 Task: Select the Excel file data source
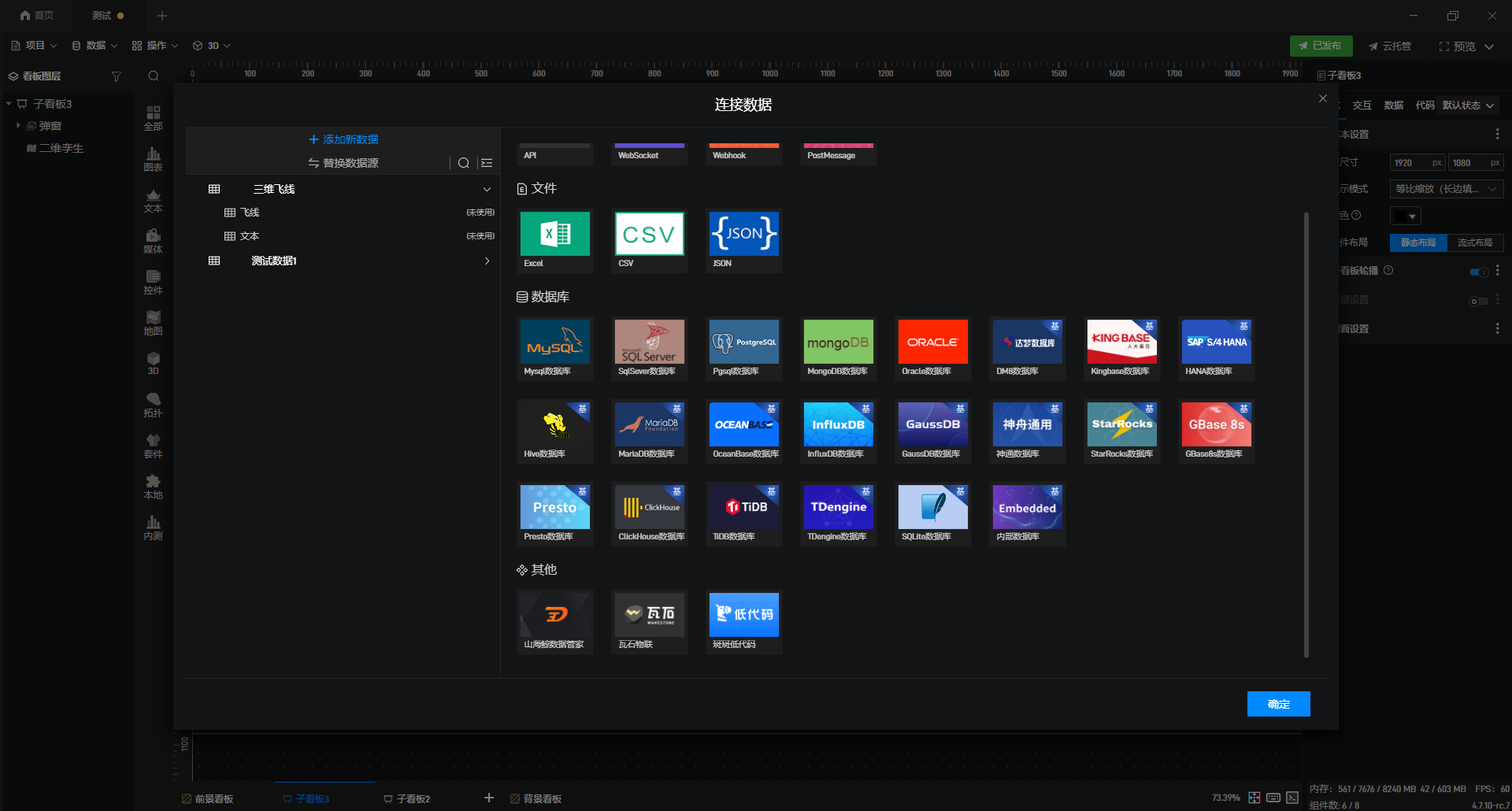click(x=554, y=240)
